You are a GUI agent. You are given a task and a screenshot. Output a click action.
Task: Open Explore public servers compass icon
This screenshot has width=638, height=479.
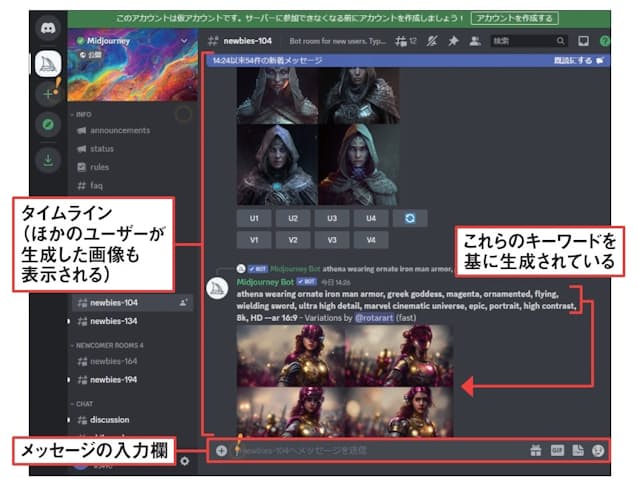coord(48,124)
